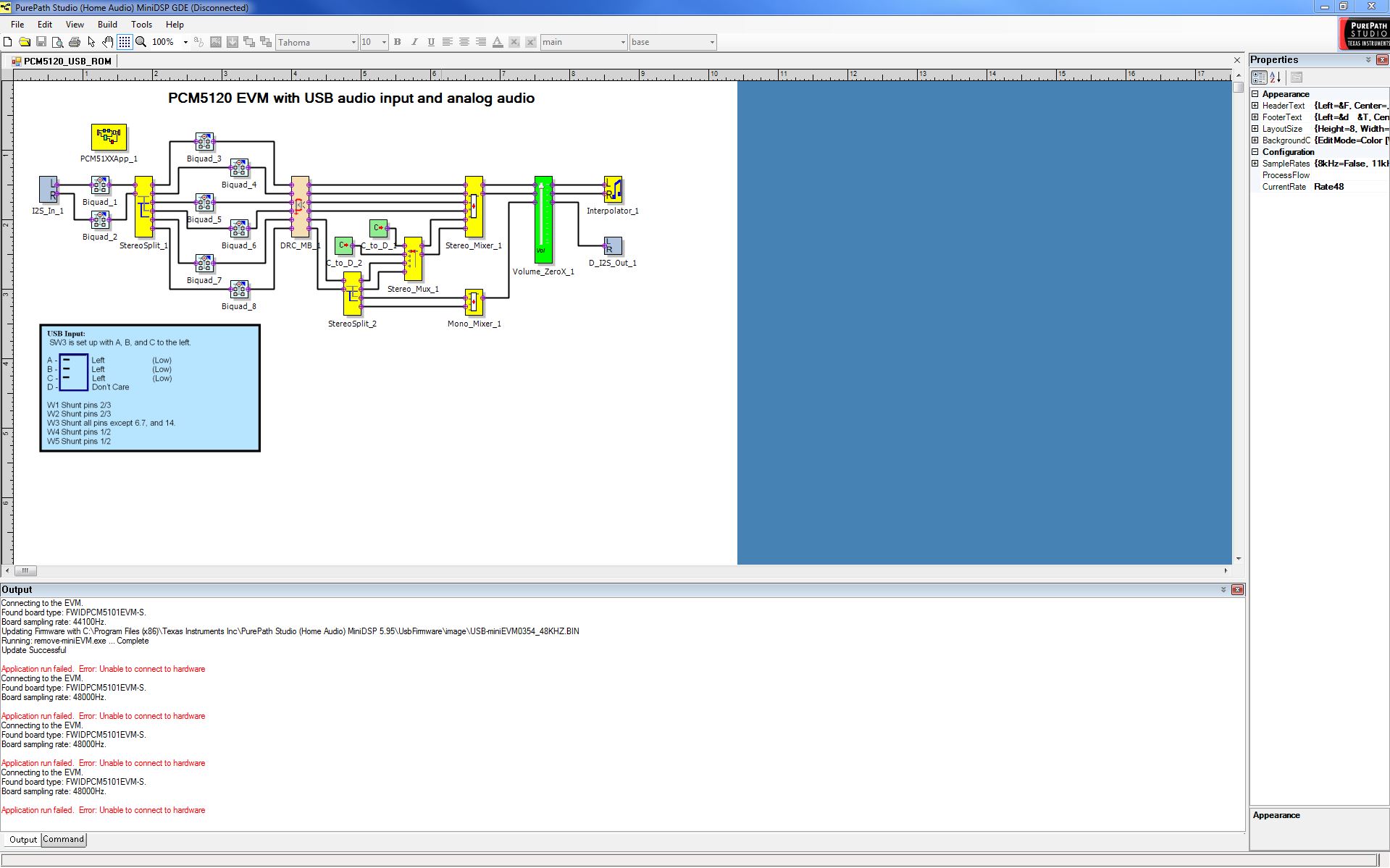The height and width of the screenshot is (868, 1390).
Task: Toggle the grid display button
Action: pos(125,42)
